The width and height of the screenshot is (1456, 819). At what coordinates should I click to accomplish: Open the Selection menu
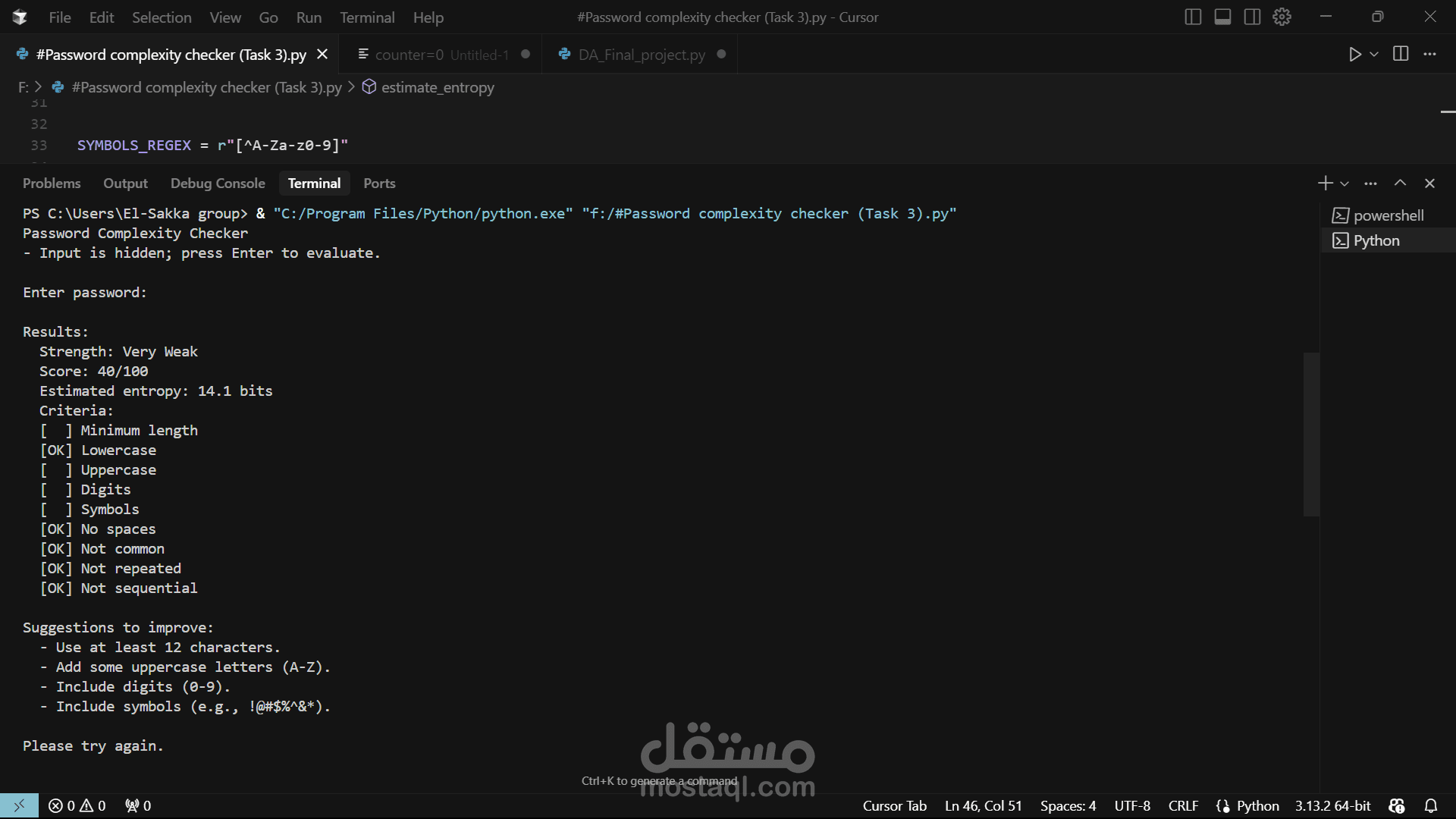pyautogui.click(x=162, y=17)
